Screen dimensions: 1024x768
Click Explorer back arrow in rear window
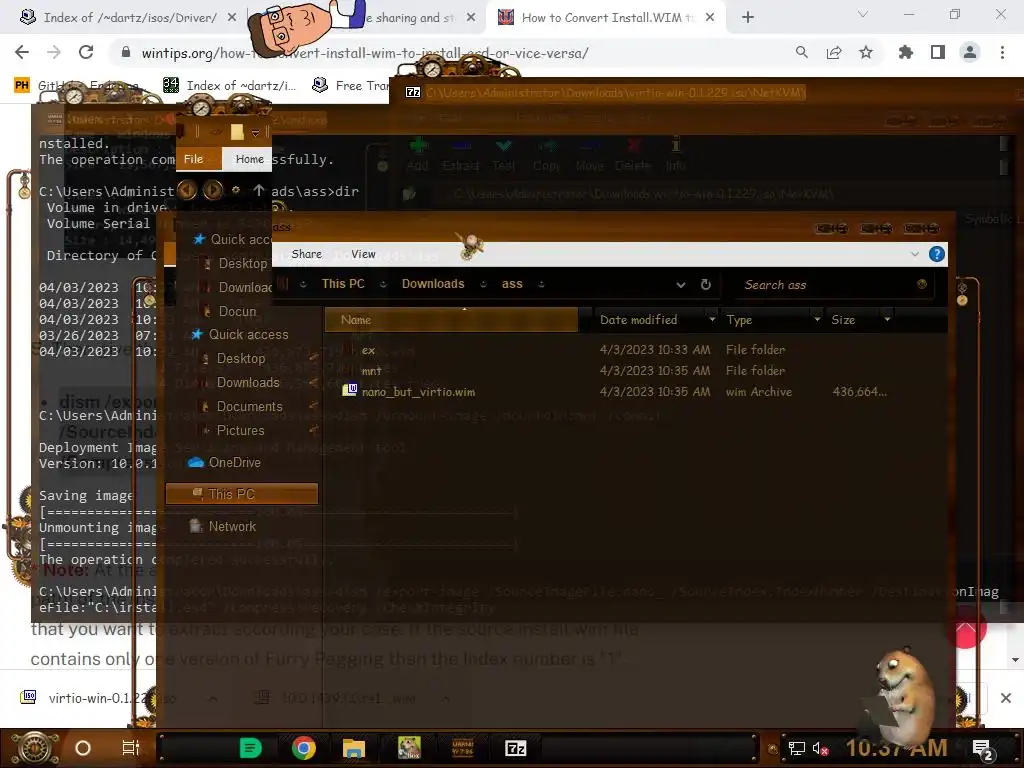(187, 190)
